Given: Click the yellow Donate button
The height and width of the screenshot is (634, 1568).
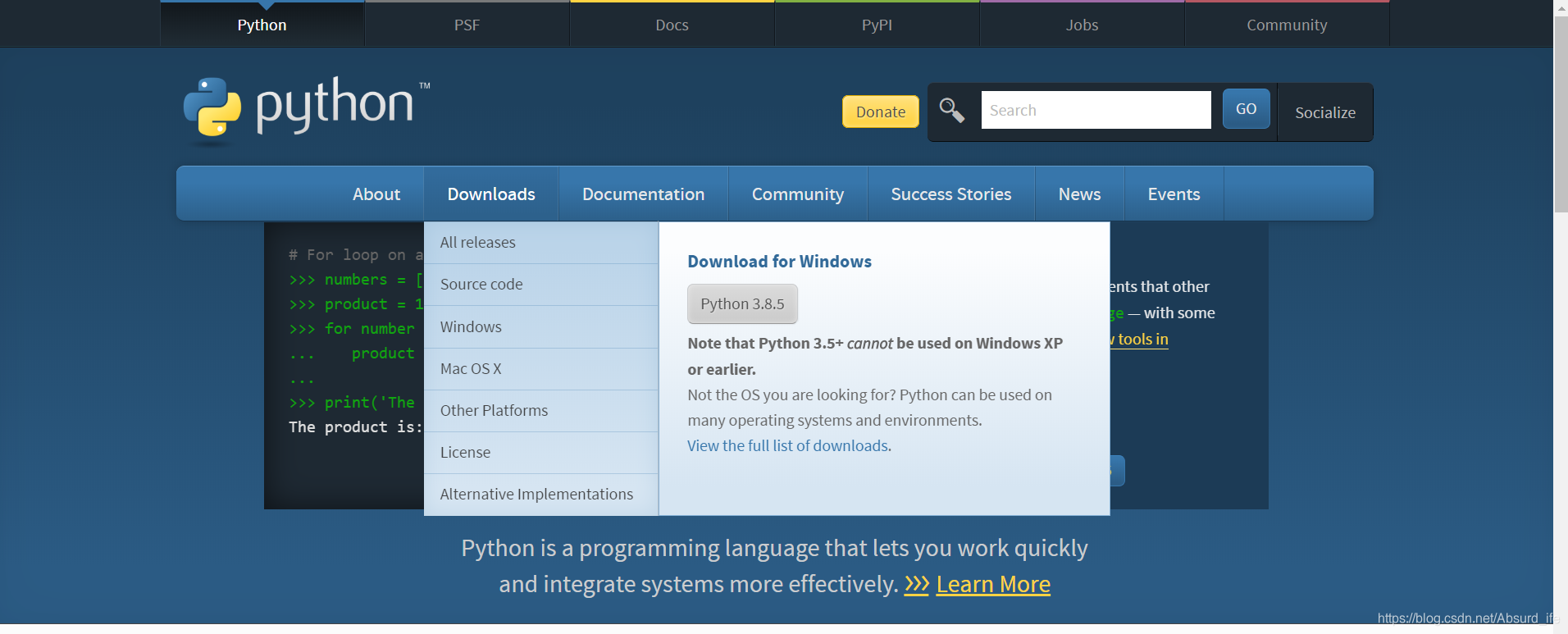Looking at the screenshot, I should (x=881, y=112).
